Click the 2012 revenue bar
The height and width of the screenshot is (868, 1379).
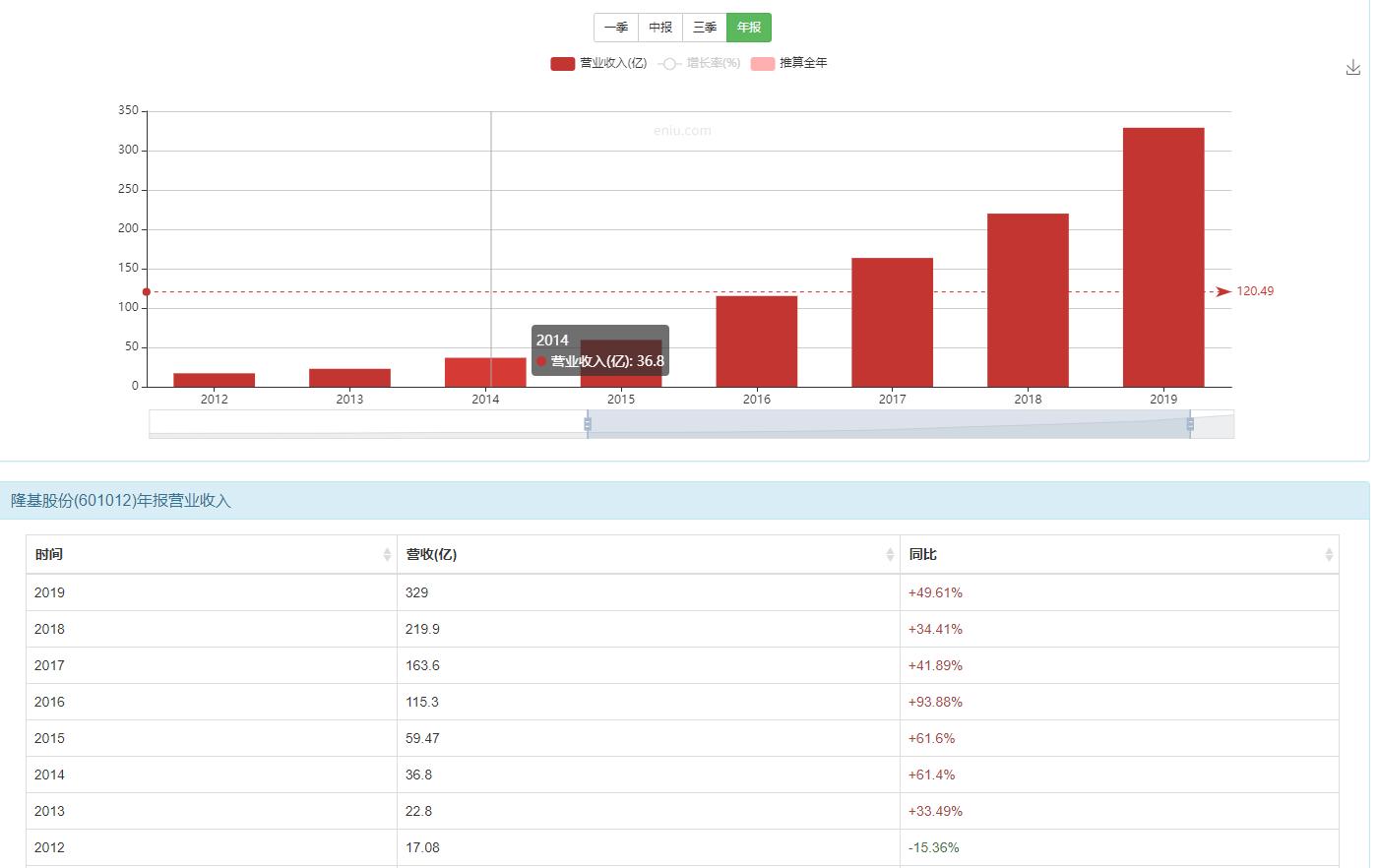[214, 380]
